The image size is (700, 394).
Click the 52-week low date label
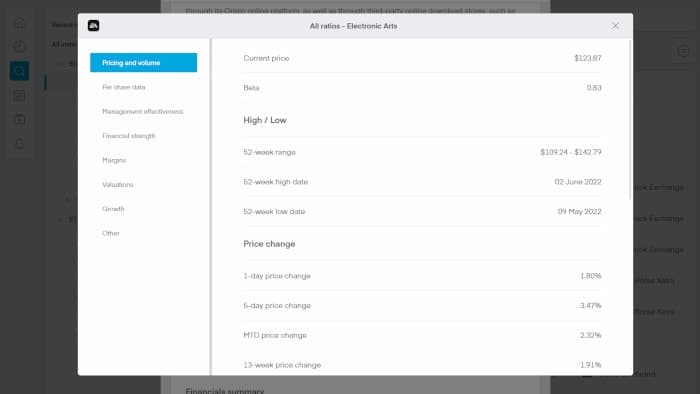274,212
